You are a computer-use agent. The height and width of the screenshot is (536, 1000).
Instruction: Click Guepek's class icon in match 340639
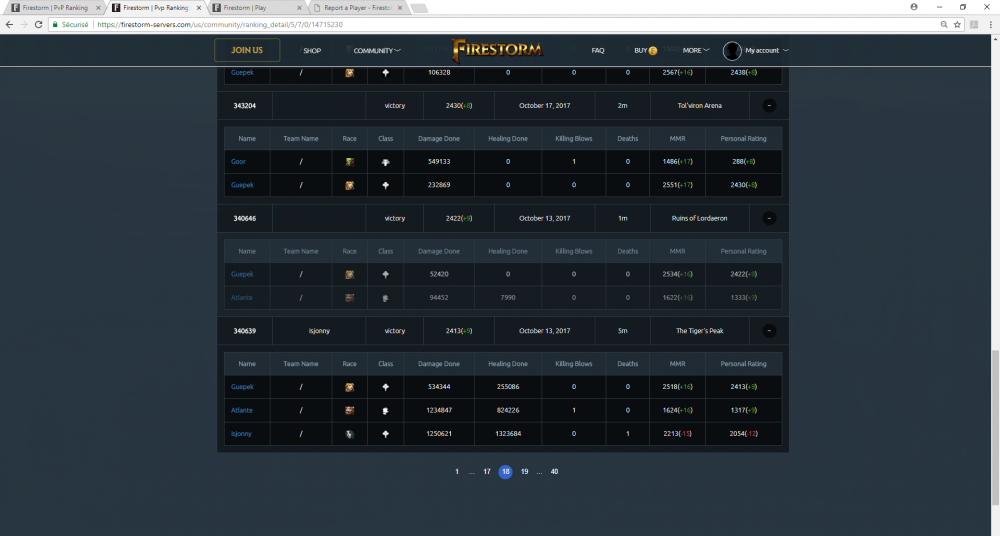tap(385, 387)
